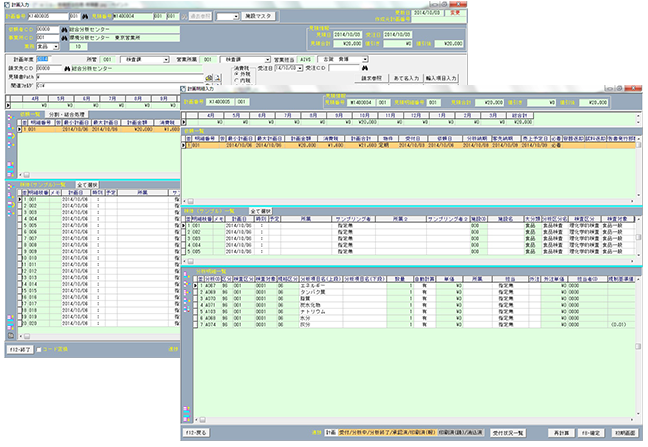The height and width of the screenshot is (447, 648).
Task: Click binoculars search icon beside 計画番号 field
Action: 85,17
